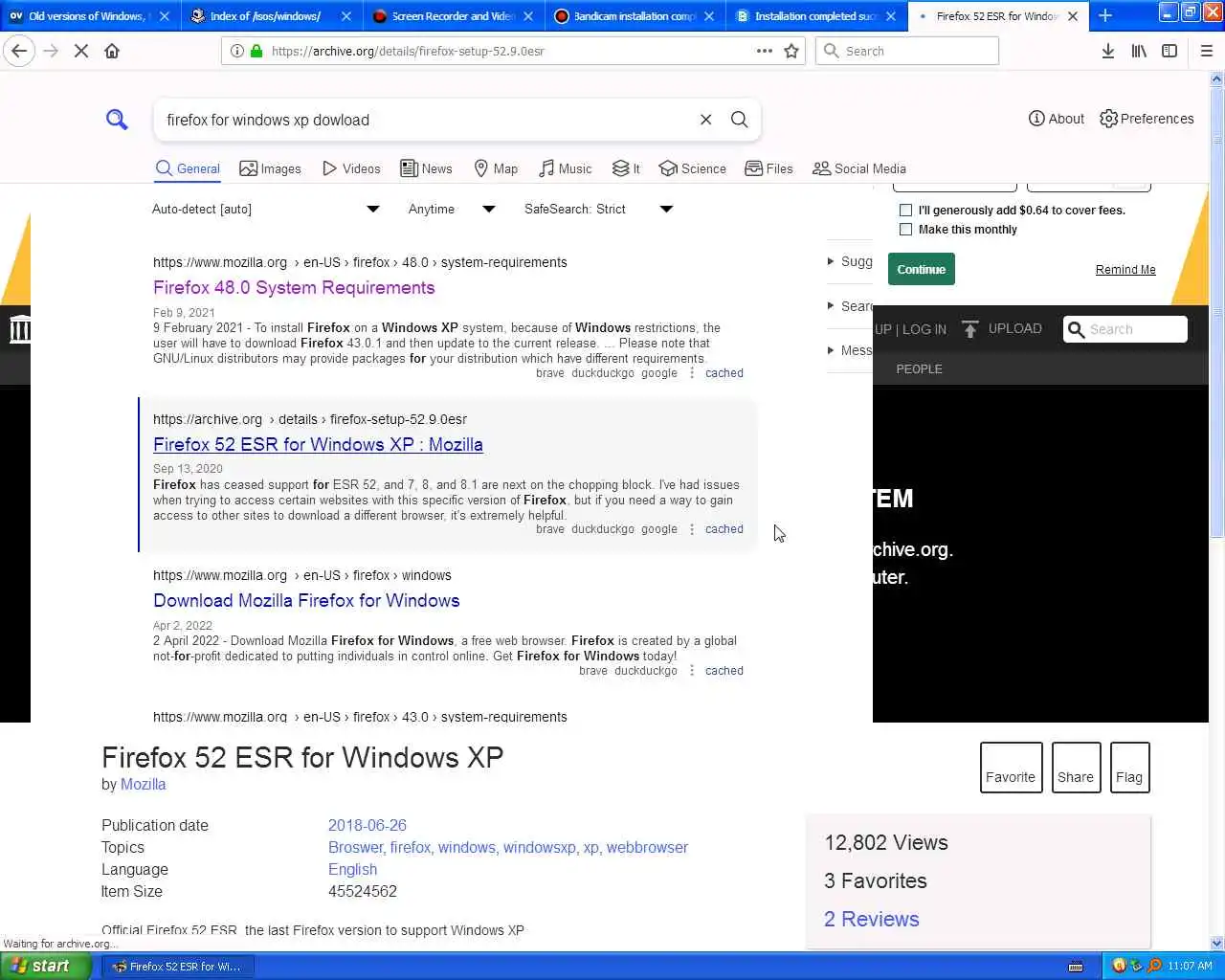Click into the firefox for windows xp search field
Image resolution: width=1225 pixels, height=980 pixels.
(426, 120)
